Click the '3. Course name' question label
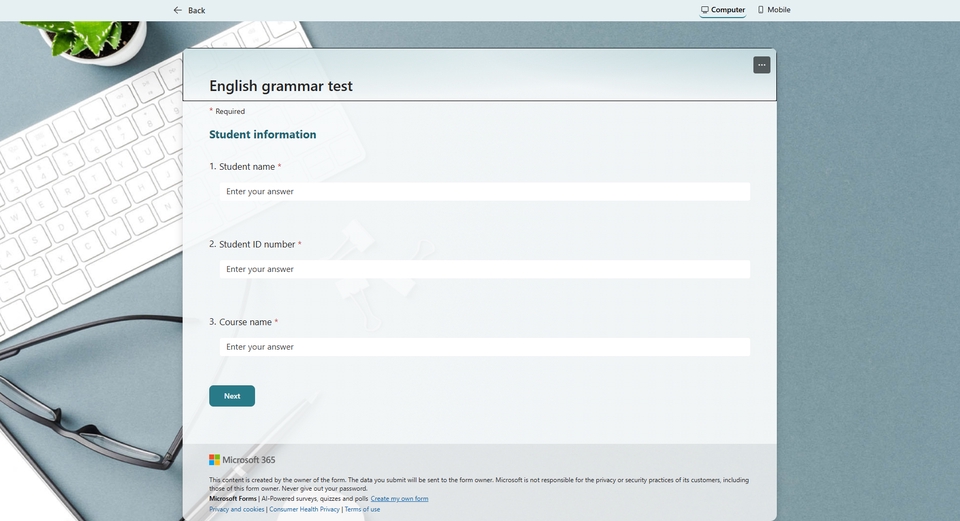This screenshot has height=521, width=960. [244, 322]
